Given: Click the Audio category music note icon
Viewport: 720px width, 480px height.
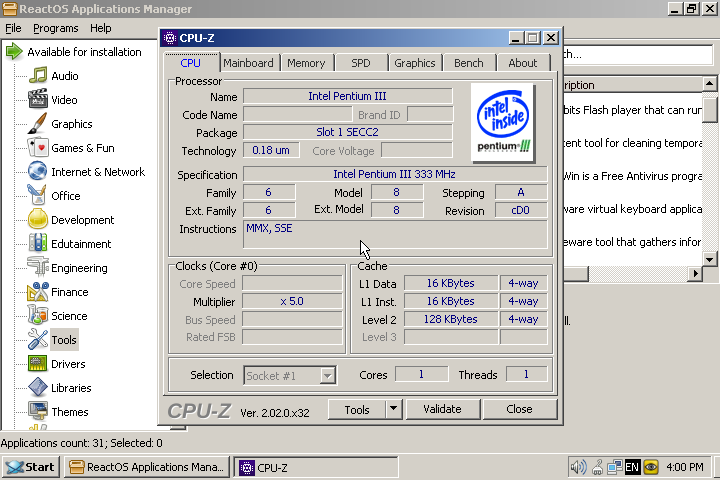Looking at the screenshot, I should pos(38,76).
